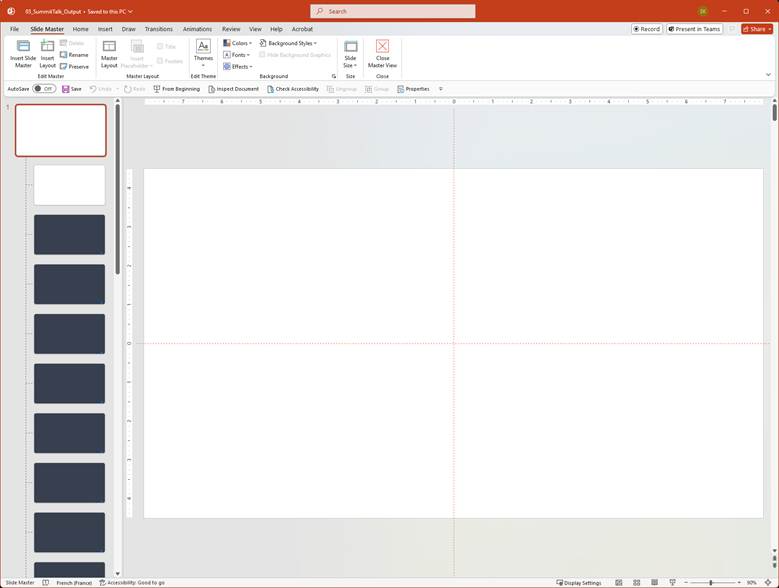The image size is (779, 588).
Task: Switch to Normal view in status bar
Action: 619,583
